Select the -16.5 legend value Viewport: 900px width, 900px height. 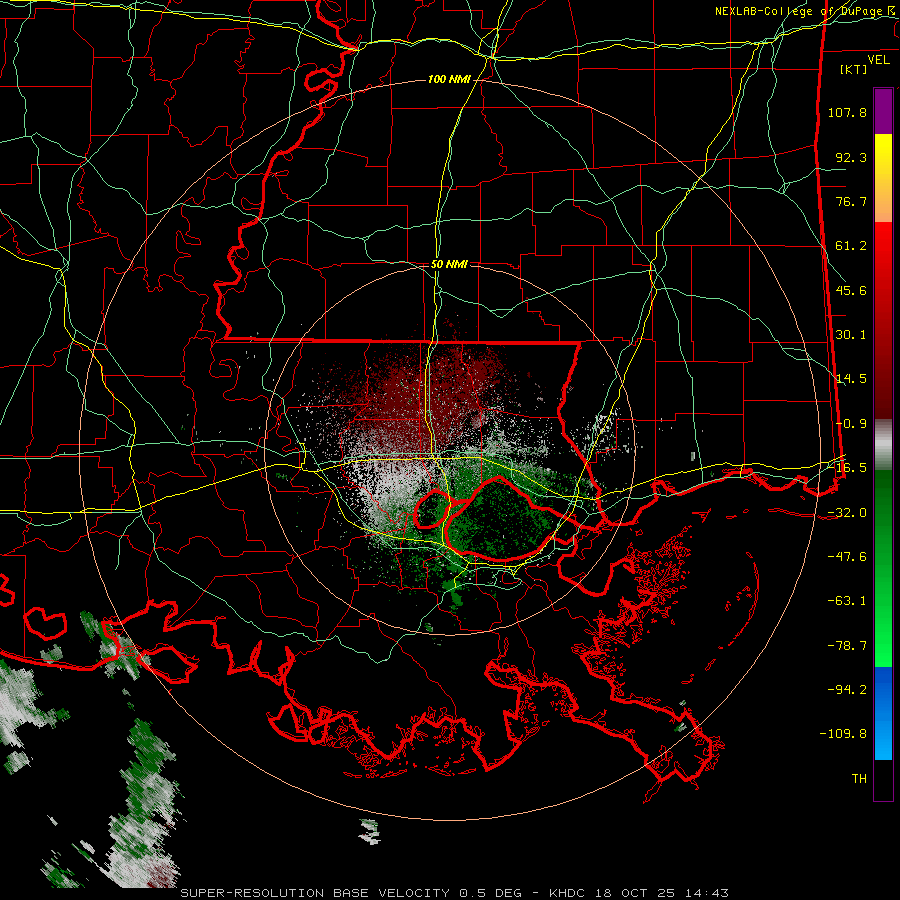[847, 468]
